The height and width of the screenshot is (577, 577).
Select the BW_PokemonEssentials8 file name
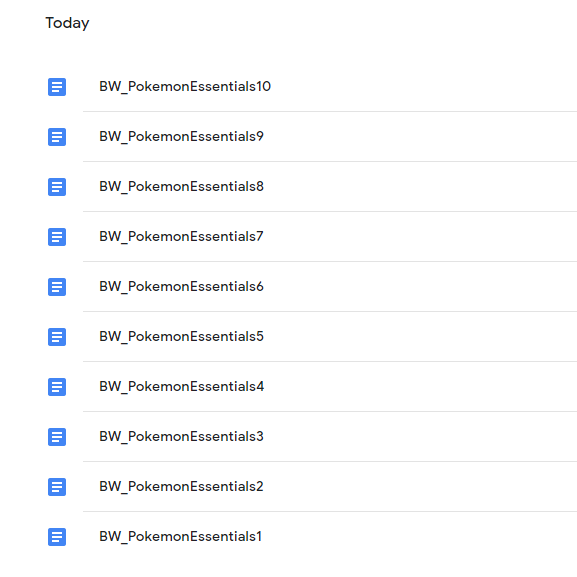click(x=181, y=187)
